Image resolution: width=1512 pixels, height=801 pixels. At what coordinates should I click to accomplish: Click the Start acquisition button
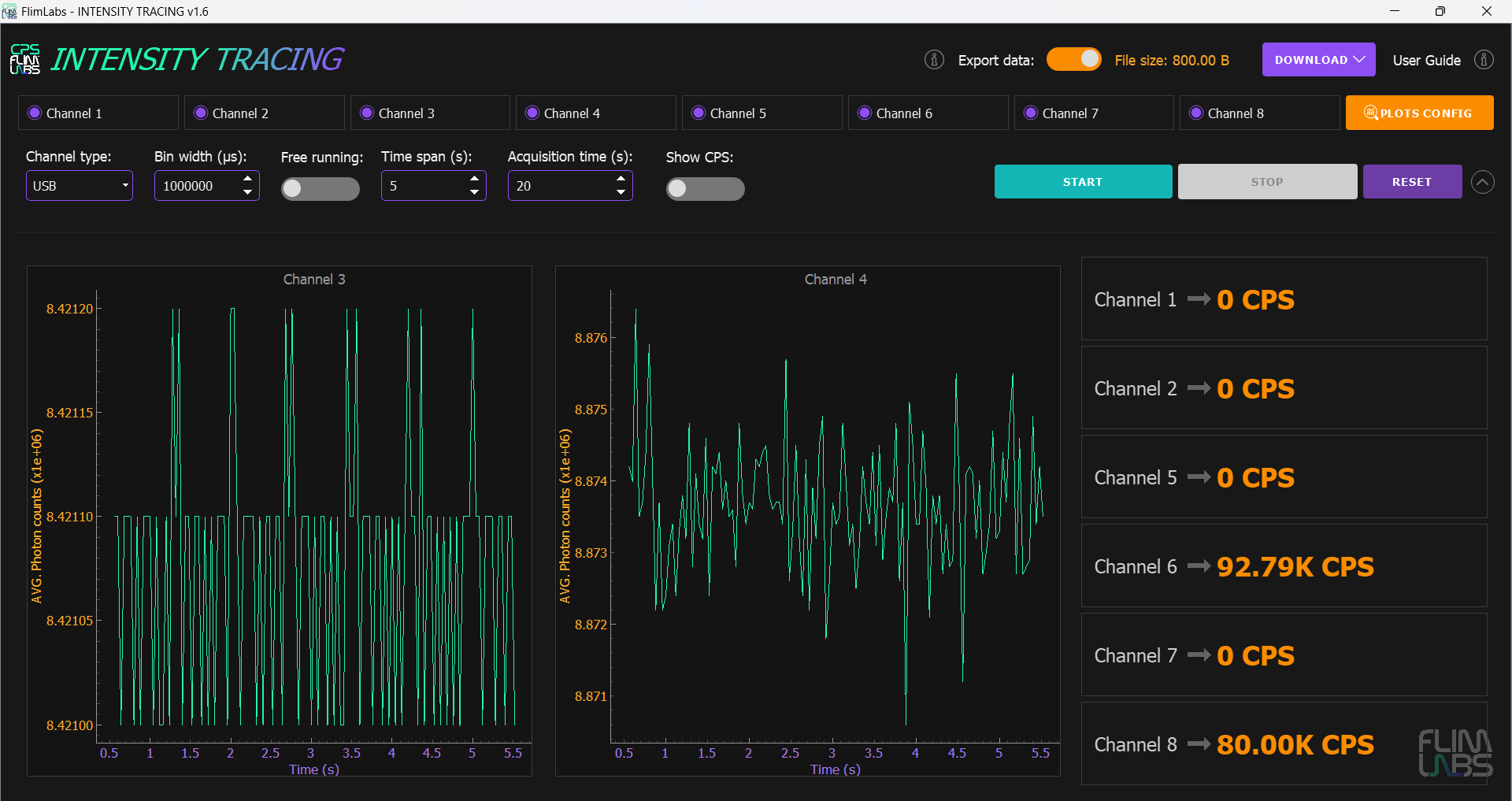pyautogui.click(x=1083, y=182)
